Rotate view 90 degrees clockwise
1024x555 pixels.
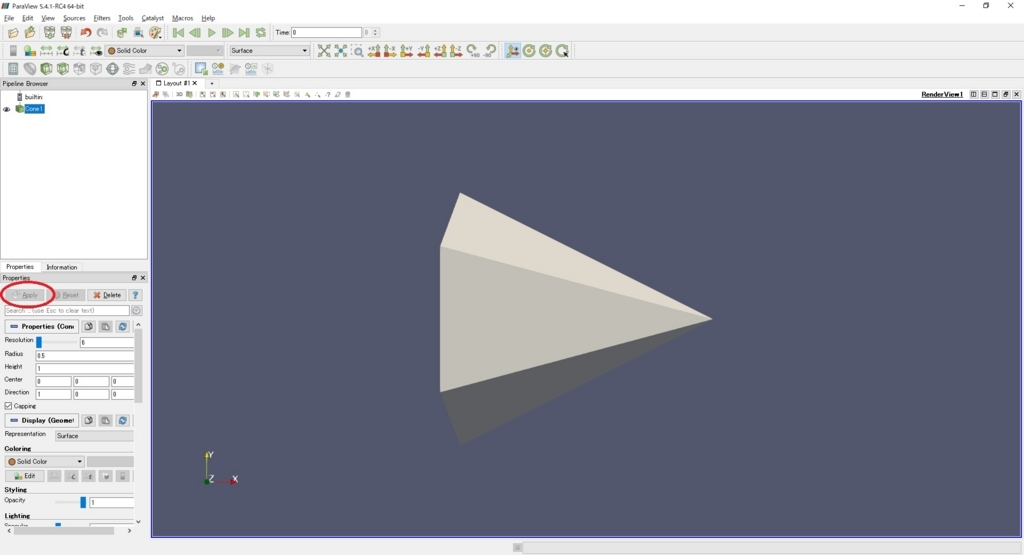tap(473, 51)
